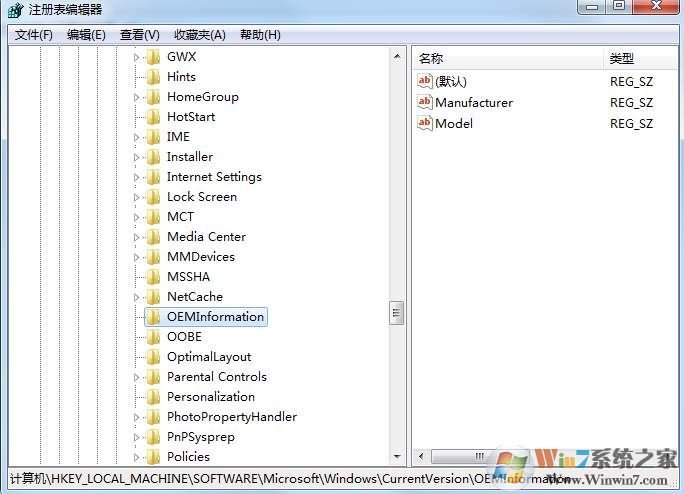This screenshot has height=494, width=684.
Task: Click REG_SZ type in Model row
Action: [x=631, y=124]
